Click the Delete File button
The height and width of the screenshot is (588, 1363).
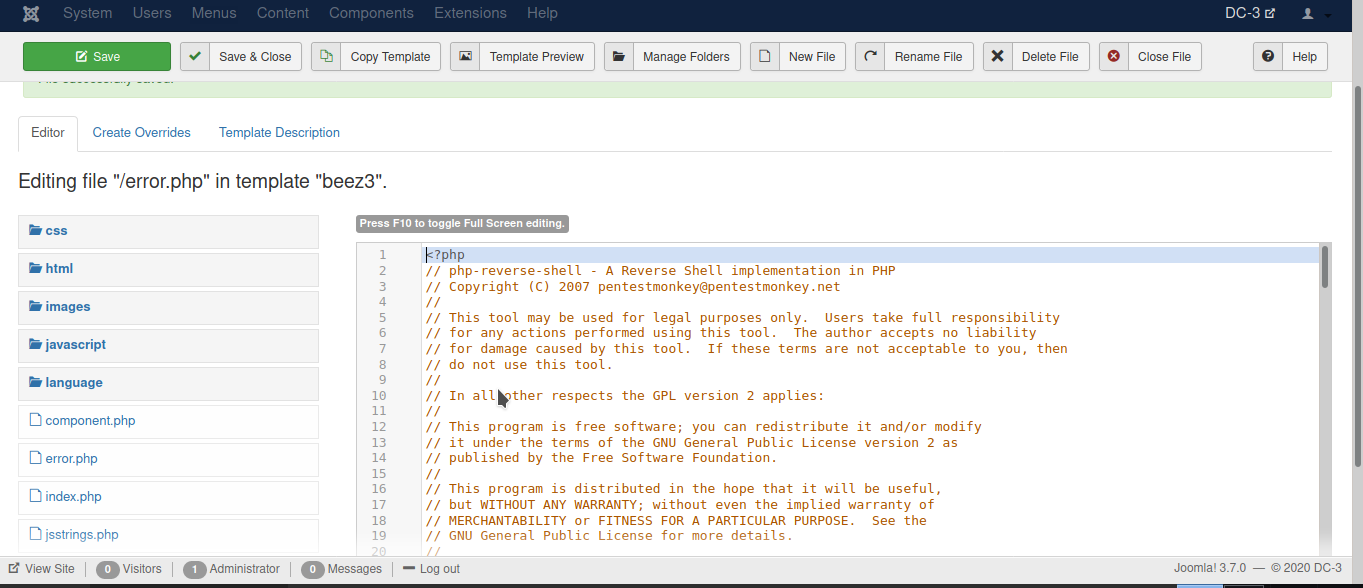1036,57
